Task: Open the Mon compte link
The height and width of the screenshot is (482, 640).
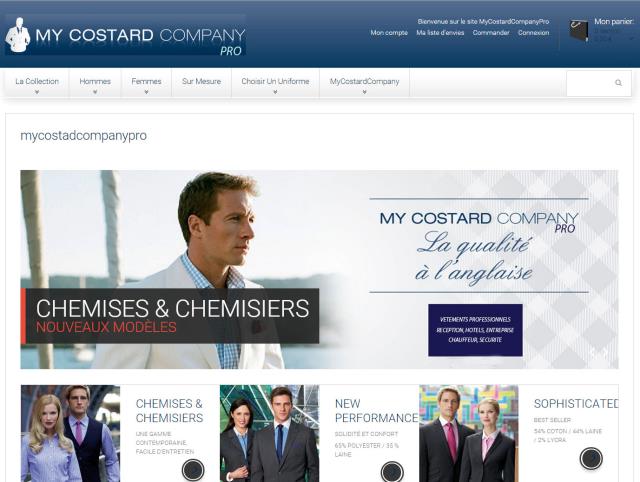Action: pos(389,33)
